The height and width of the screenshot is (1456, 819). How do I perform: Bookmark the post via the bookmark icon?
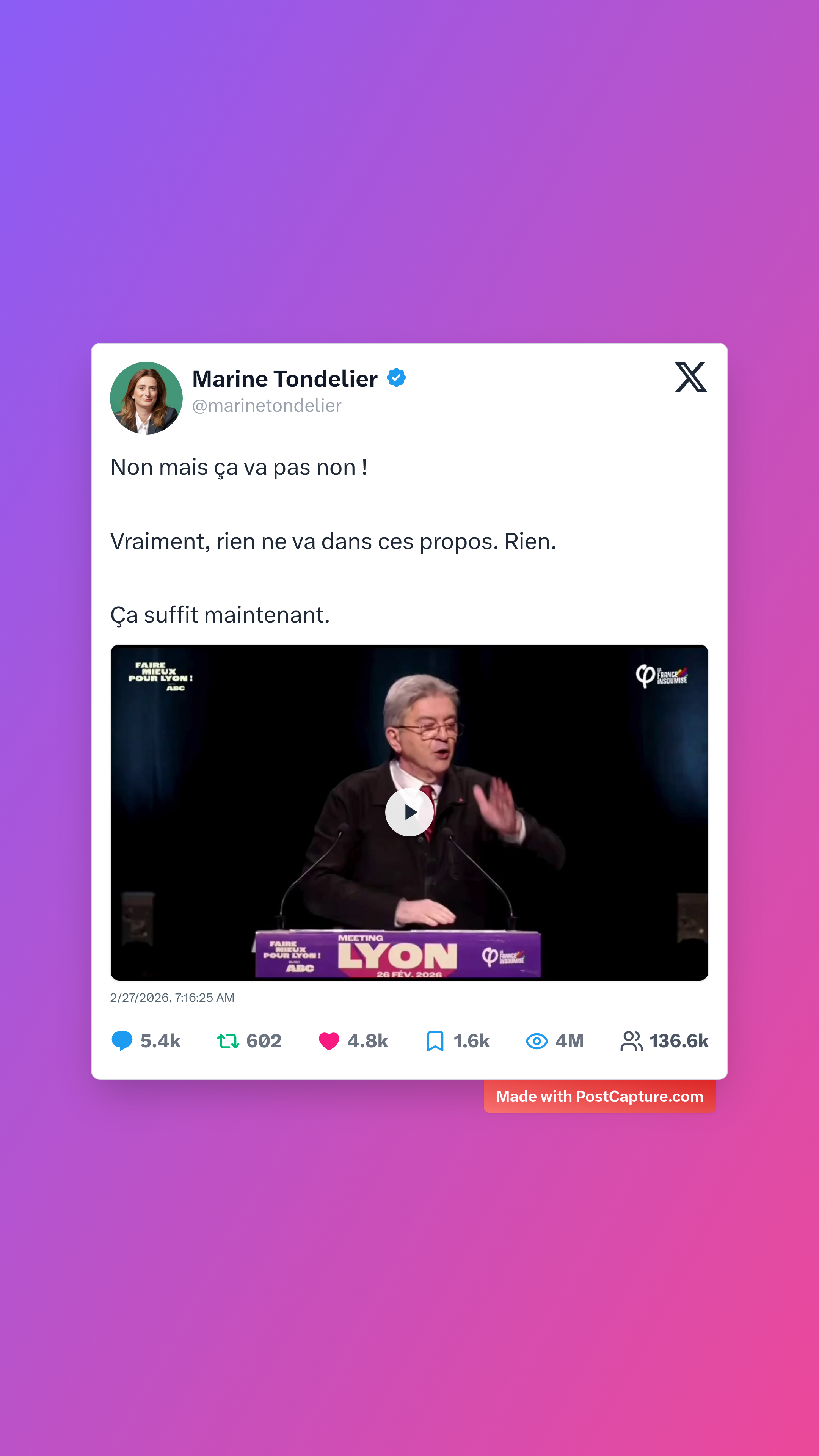(x=435, y=1040)
